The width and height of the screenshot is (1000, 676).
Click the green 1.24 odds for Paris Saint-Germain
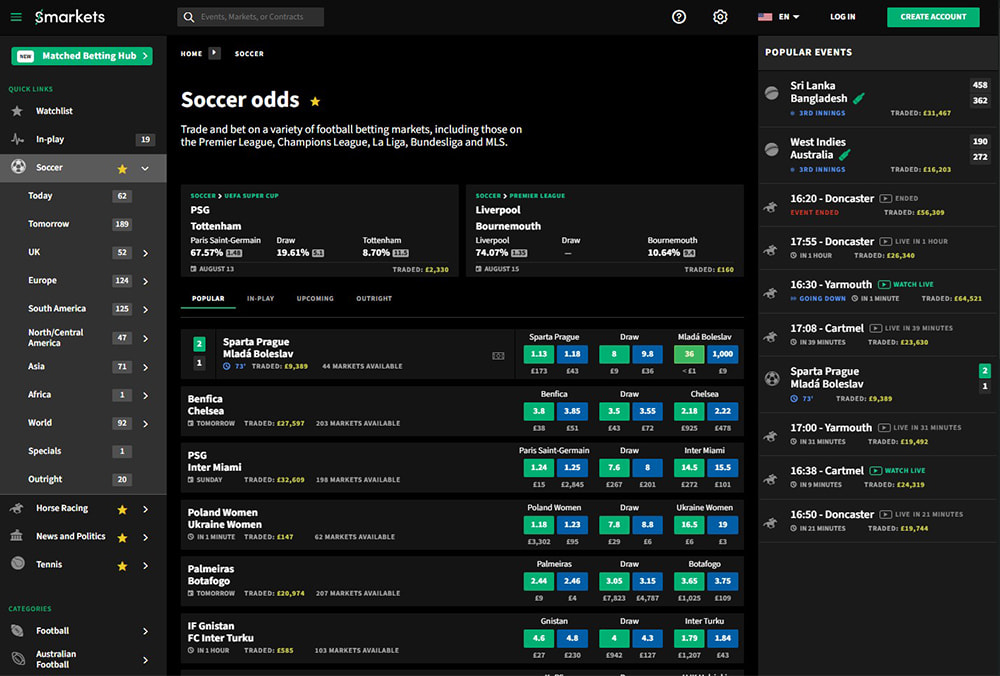coord(539,467)
